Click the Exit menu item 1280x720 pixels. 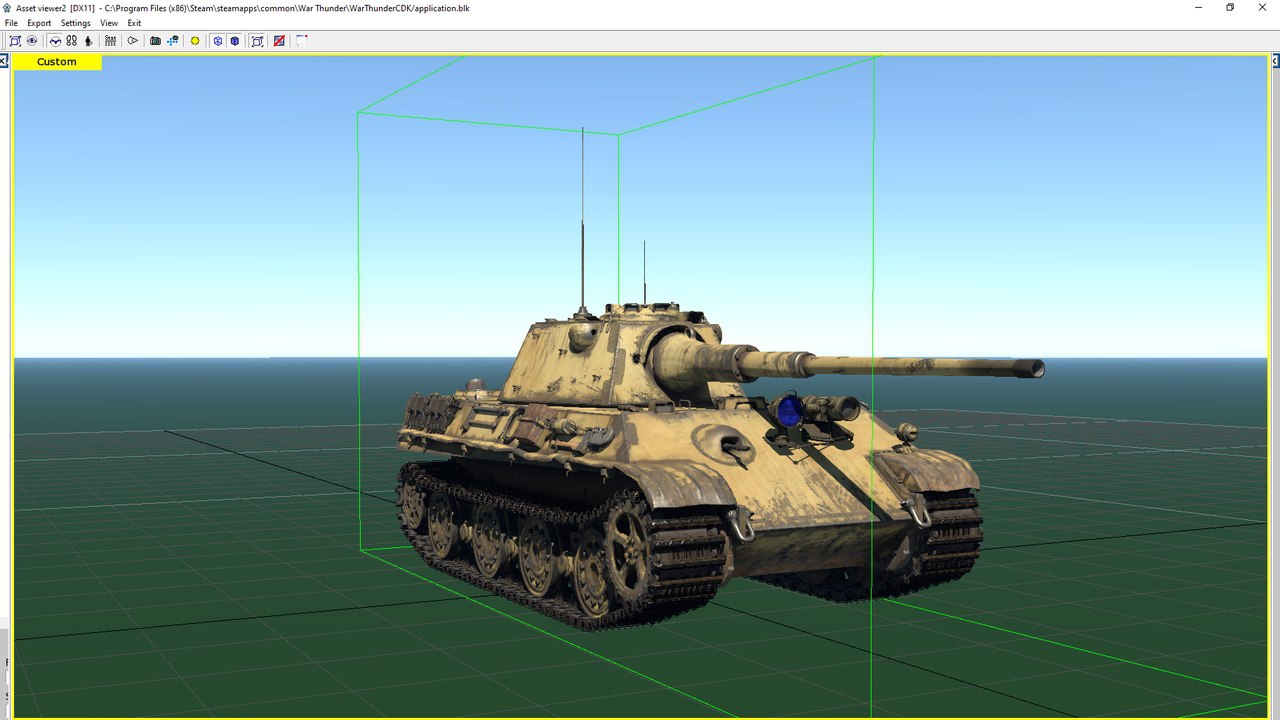click(x=134, y=23)
